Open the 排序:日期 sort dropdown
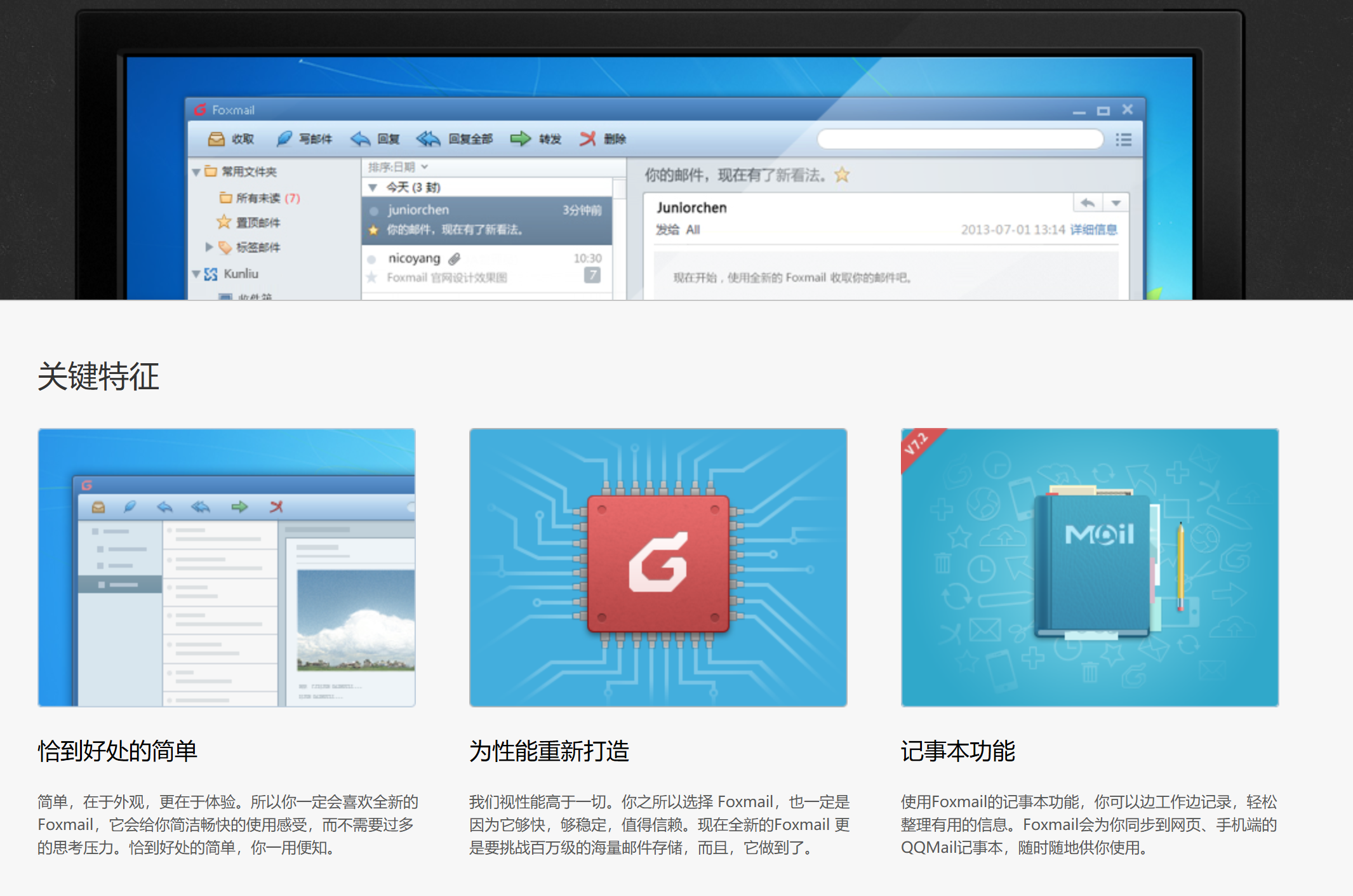Image resolution: width=1353 pixels, height=896 pixels. click(x=397, y=167)
